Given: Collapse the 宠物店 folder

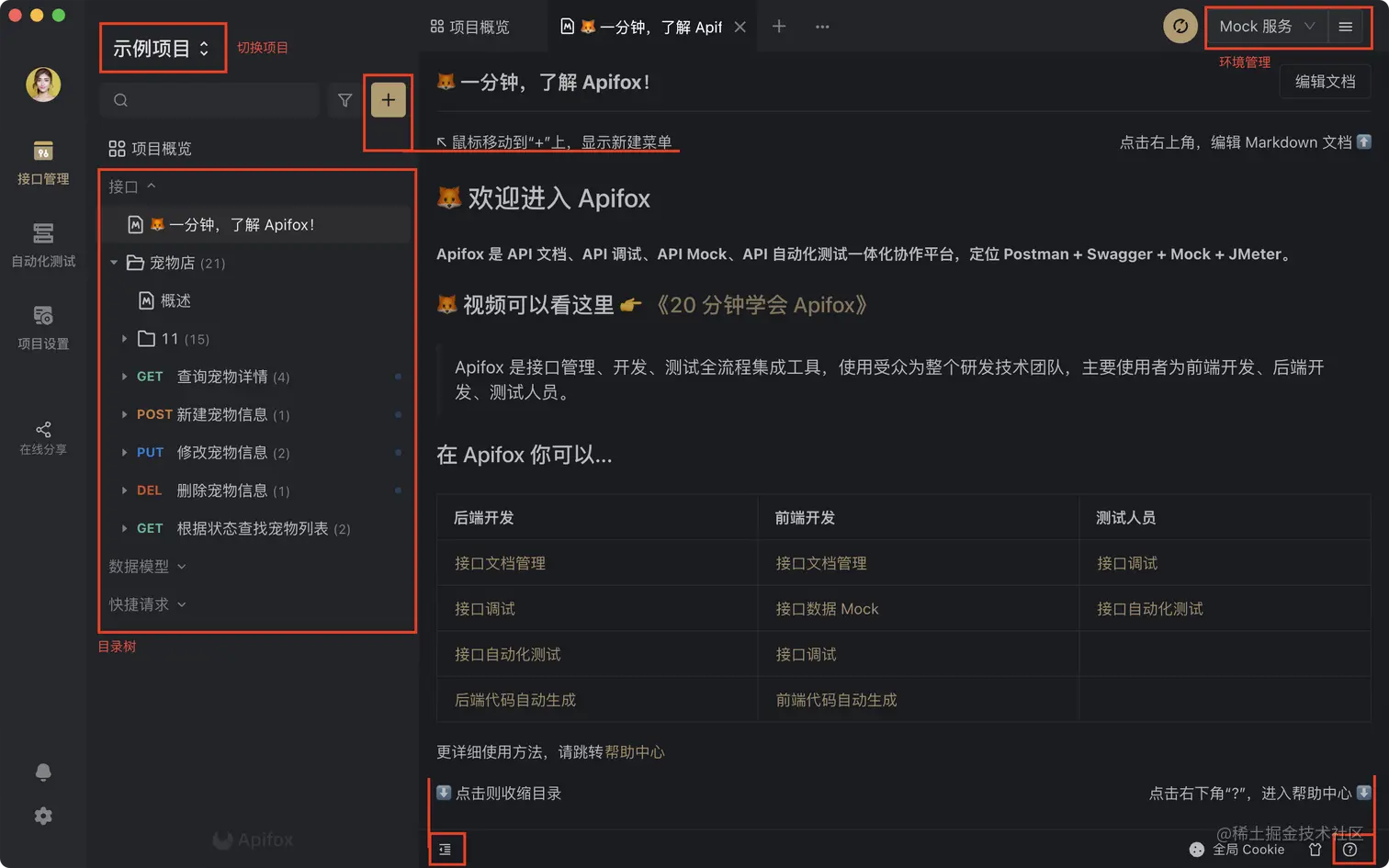Looking at the screenshot, I should pyautogui.click(x=114, y=263).
